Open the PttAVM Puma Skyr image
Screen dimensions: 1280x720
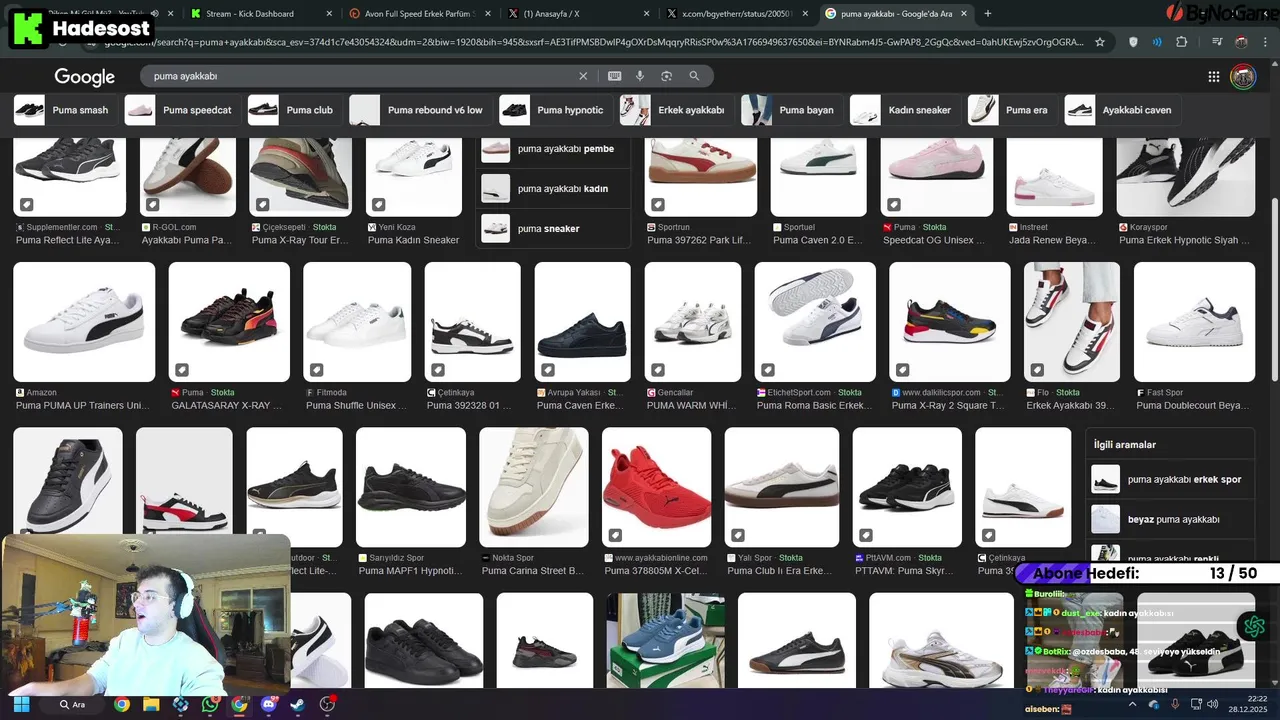[907, 487]
